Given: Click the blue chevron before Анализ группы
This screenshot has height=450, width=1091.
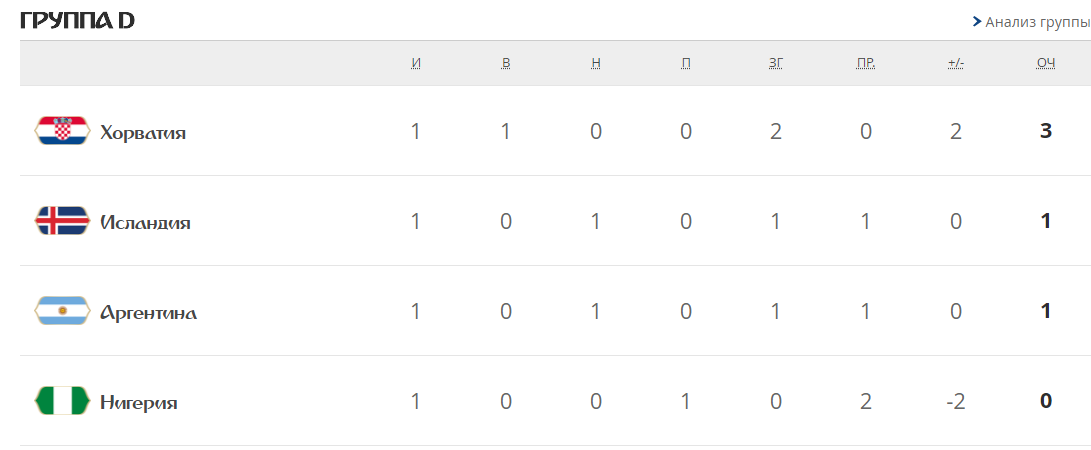Looking at the screenshot, I should tap(977, 22).
